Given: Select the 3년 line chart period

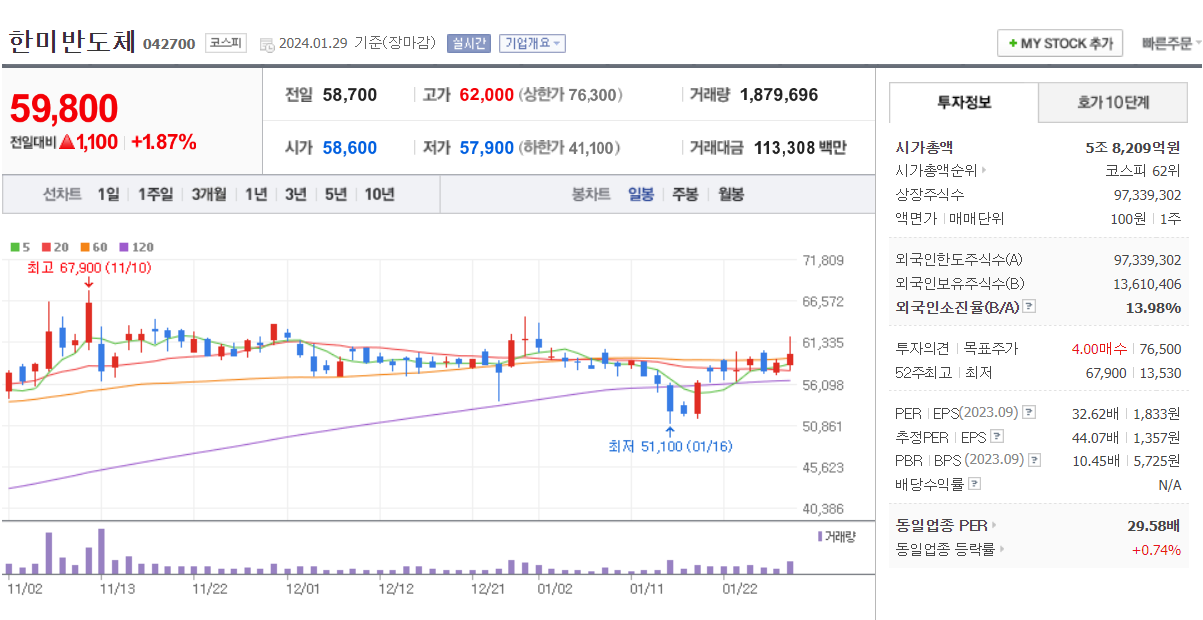Looking at the screenshot, I should coord(295,194).
